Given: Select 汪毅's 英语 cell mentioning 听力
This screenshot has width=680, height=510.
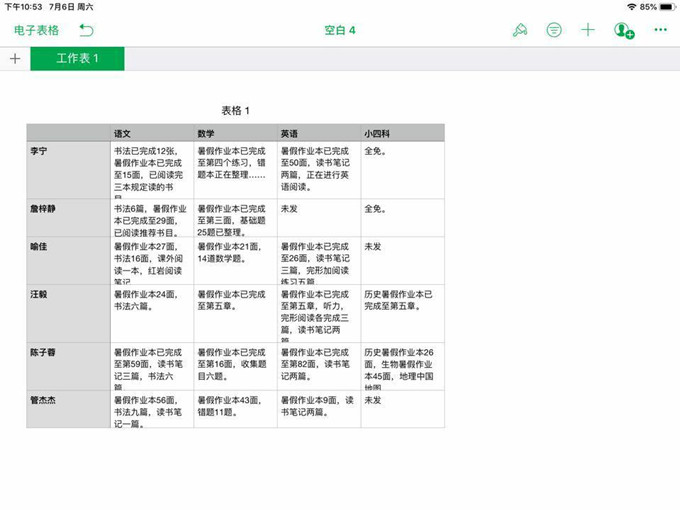Looking at the screenshot, I should click(319, 314).
